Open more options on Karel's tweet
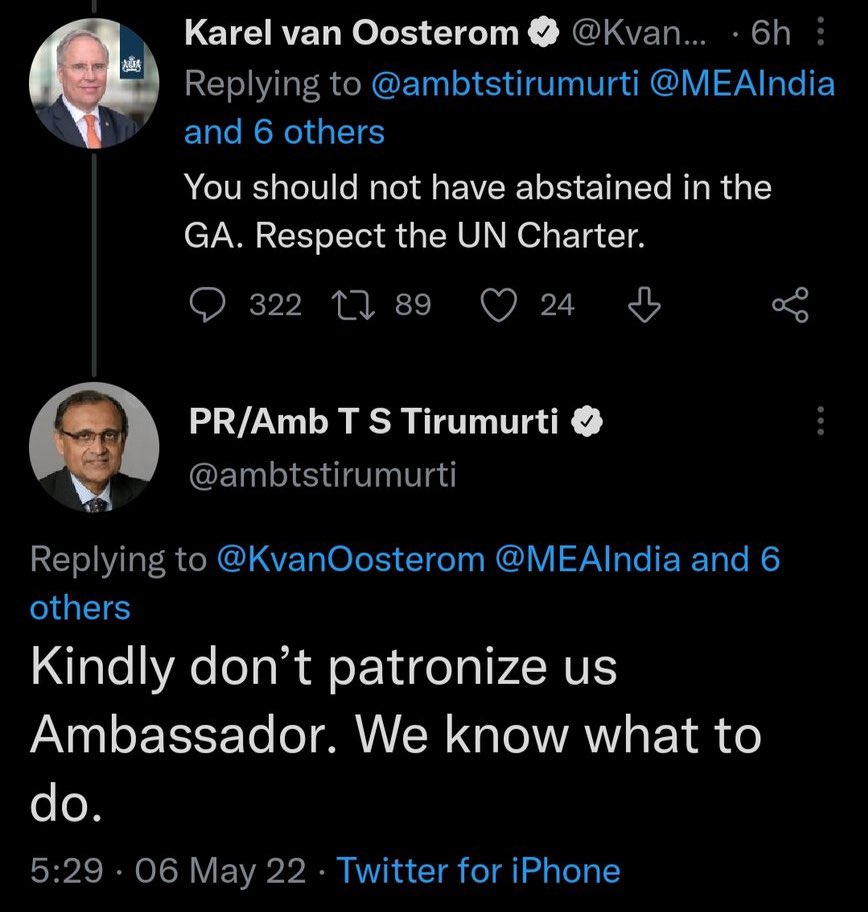868x912 pixels. 821,35
